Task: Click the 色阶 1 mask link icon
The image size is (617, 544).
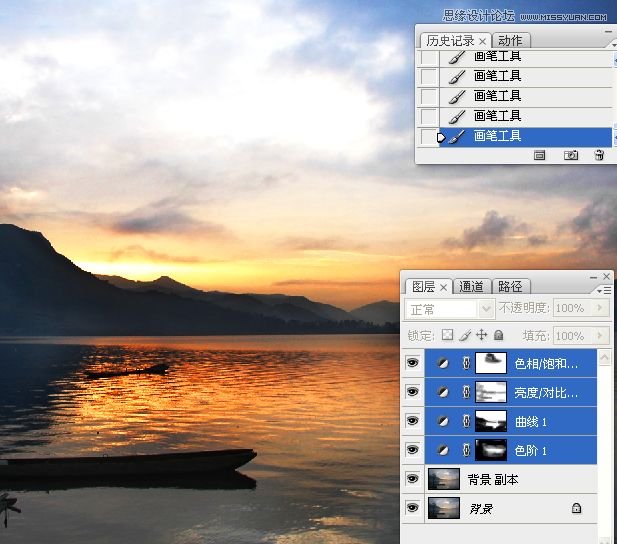Action: 466,450
